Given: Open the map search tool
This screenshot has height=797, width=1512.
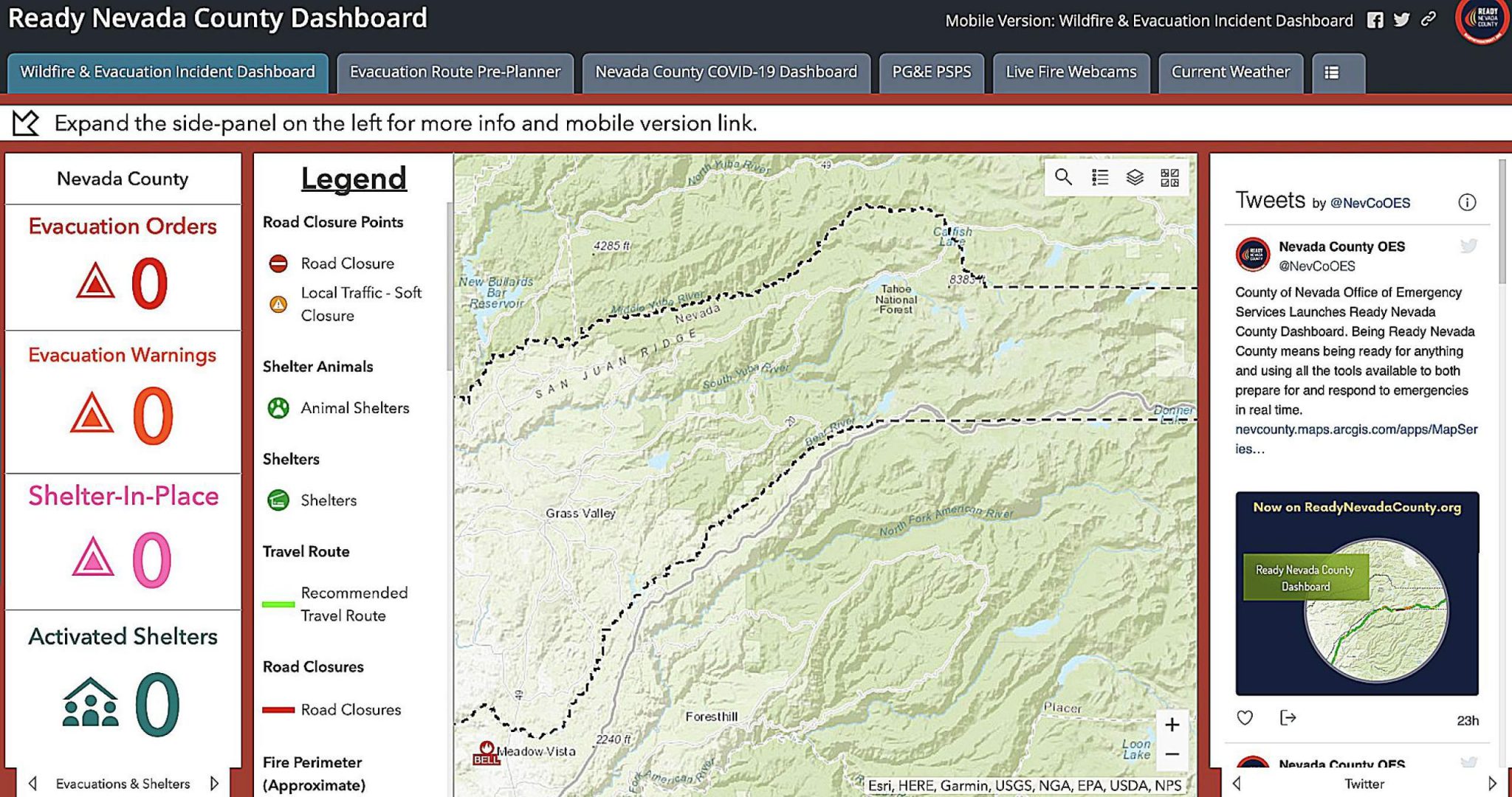Looking at the screenshot, I should pyautogui.click(x=1062, y=177).
